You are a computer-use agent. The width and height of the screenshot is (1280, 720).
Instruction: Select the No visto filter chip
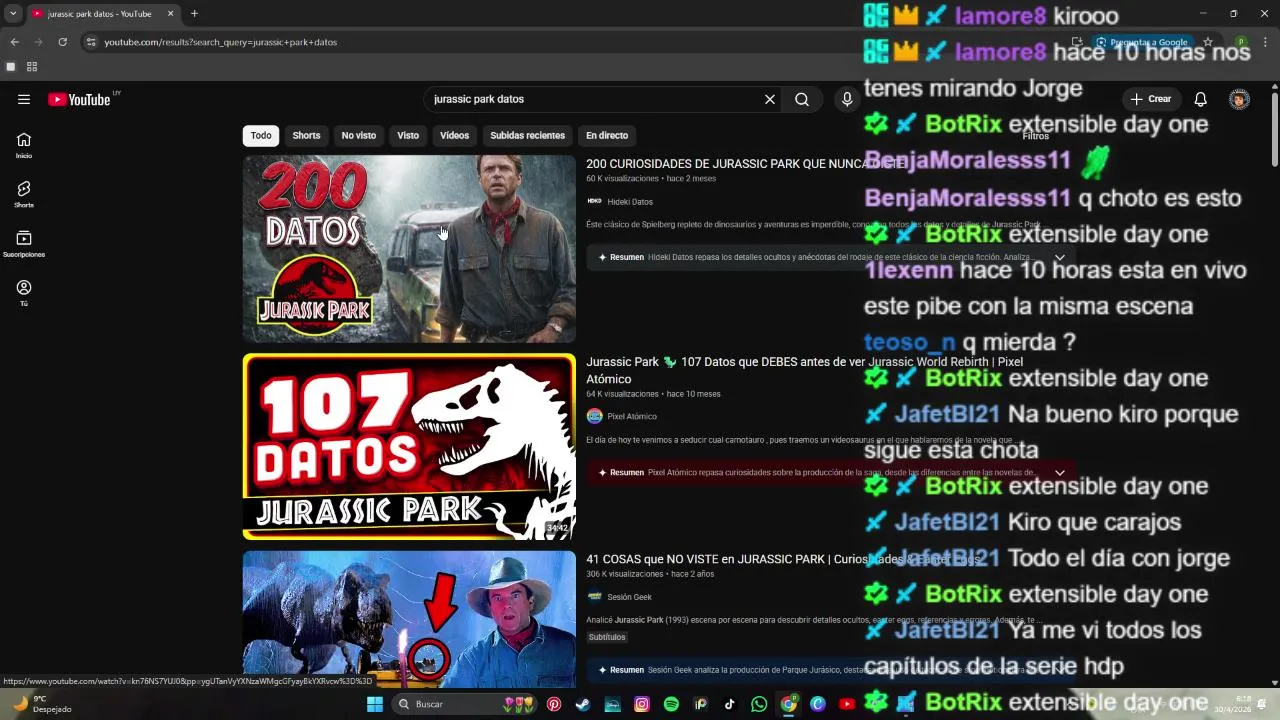point(359,135)
